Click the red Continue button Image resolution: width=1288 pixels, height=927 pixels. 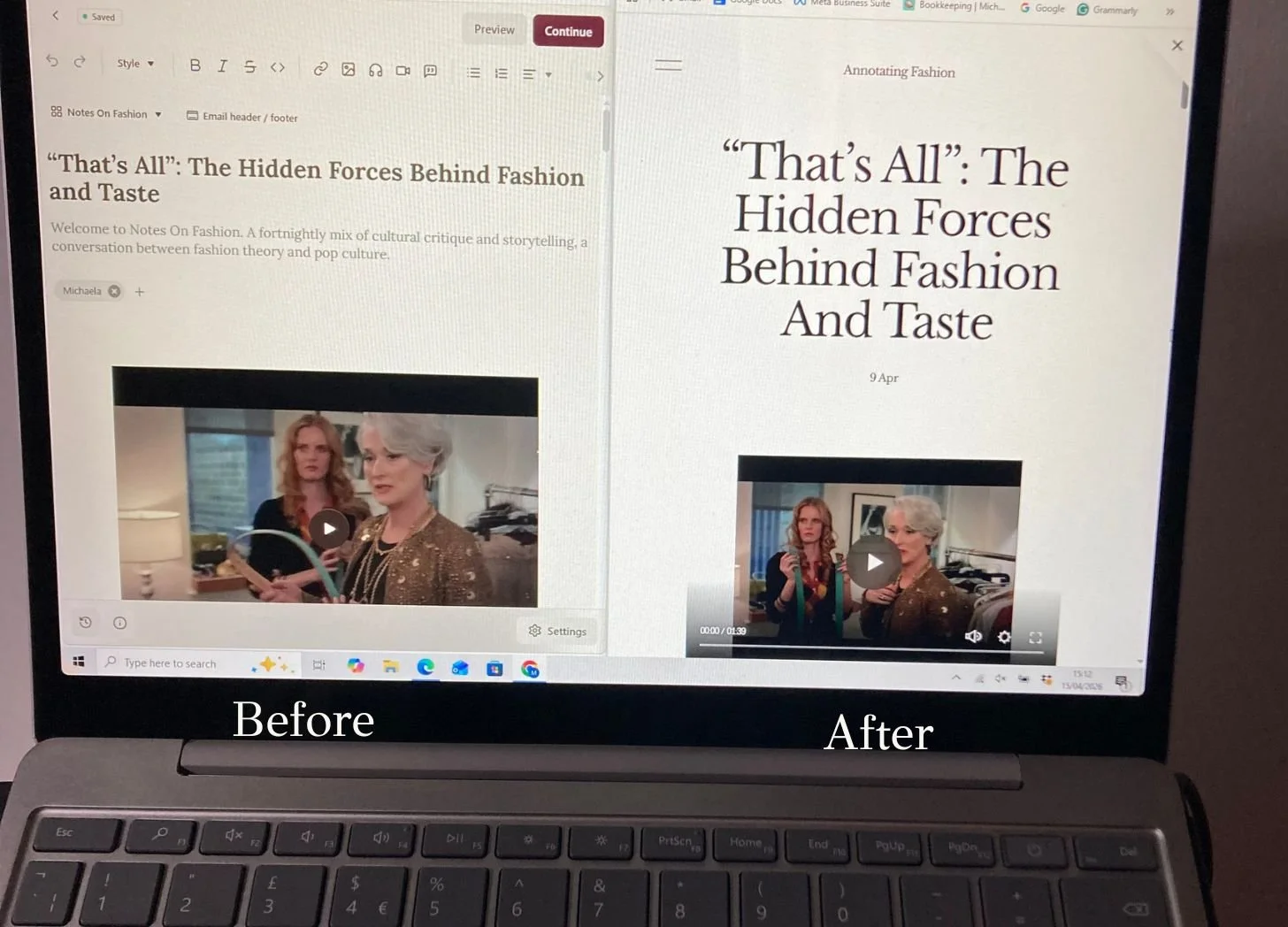point(568,31)
